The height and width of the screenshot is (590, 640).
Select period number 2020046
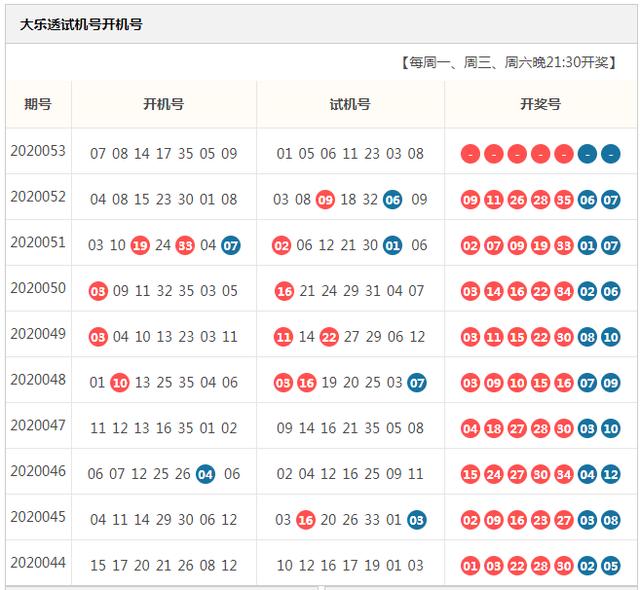pyautogui.click(x=38, y=470)
